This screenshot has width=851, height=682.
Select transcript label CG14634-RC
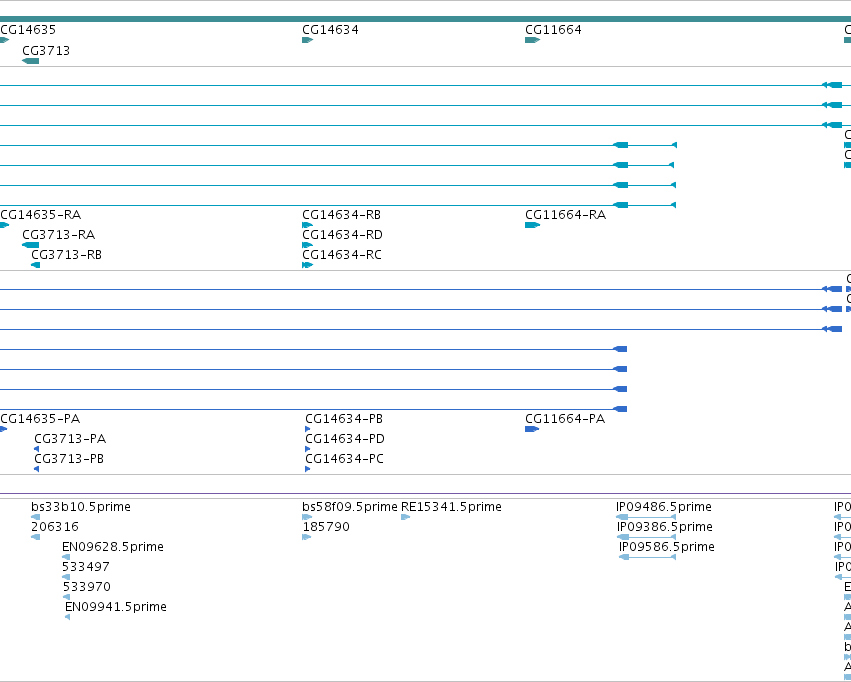(342, 254)
